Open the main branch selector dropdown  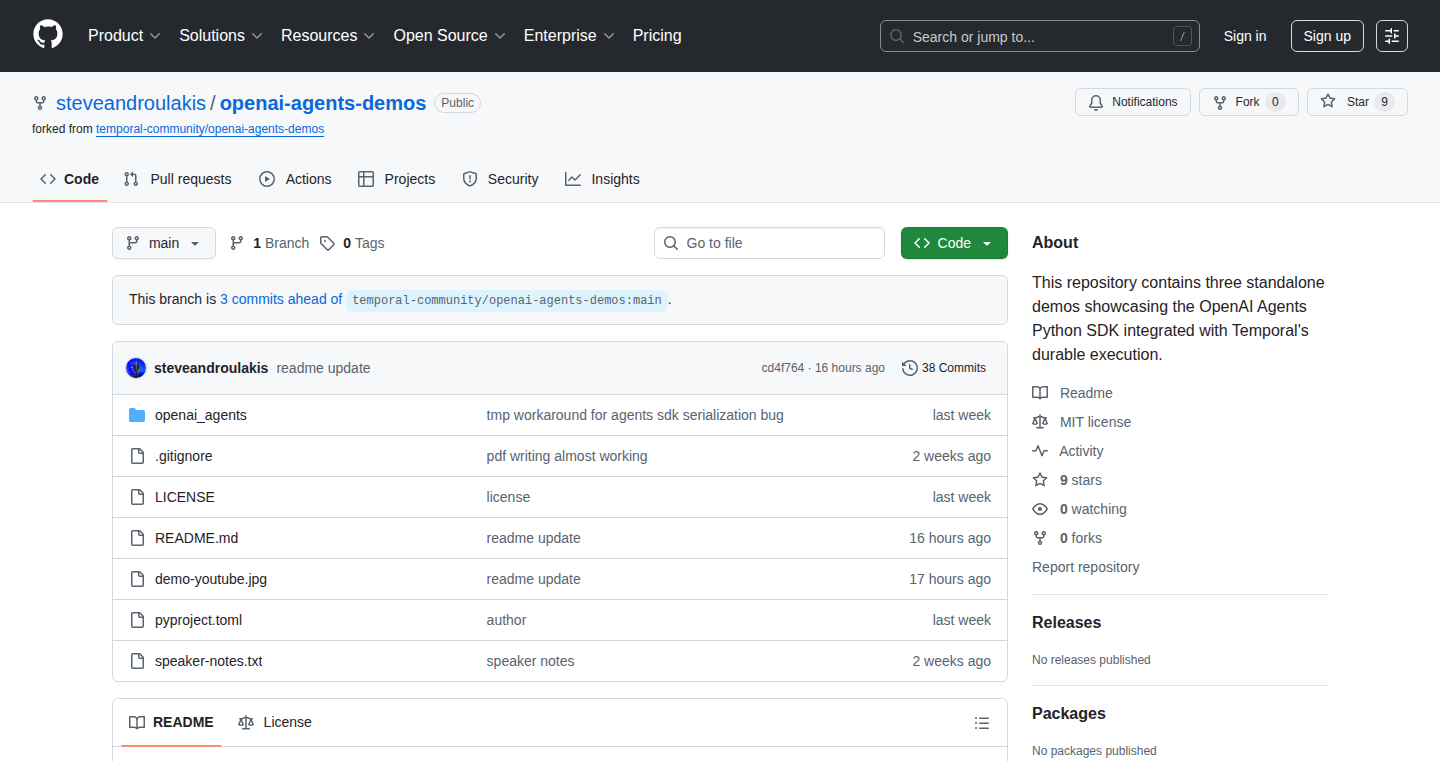click(x=164, y=243)
